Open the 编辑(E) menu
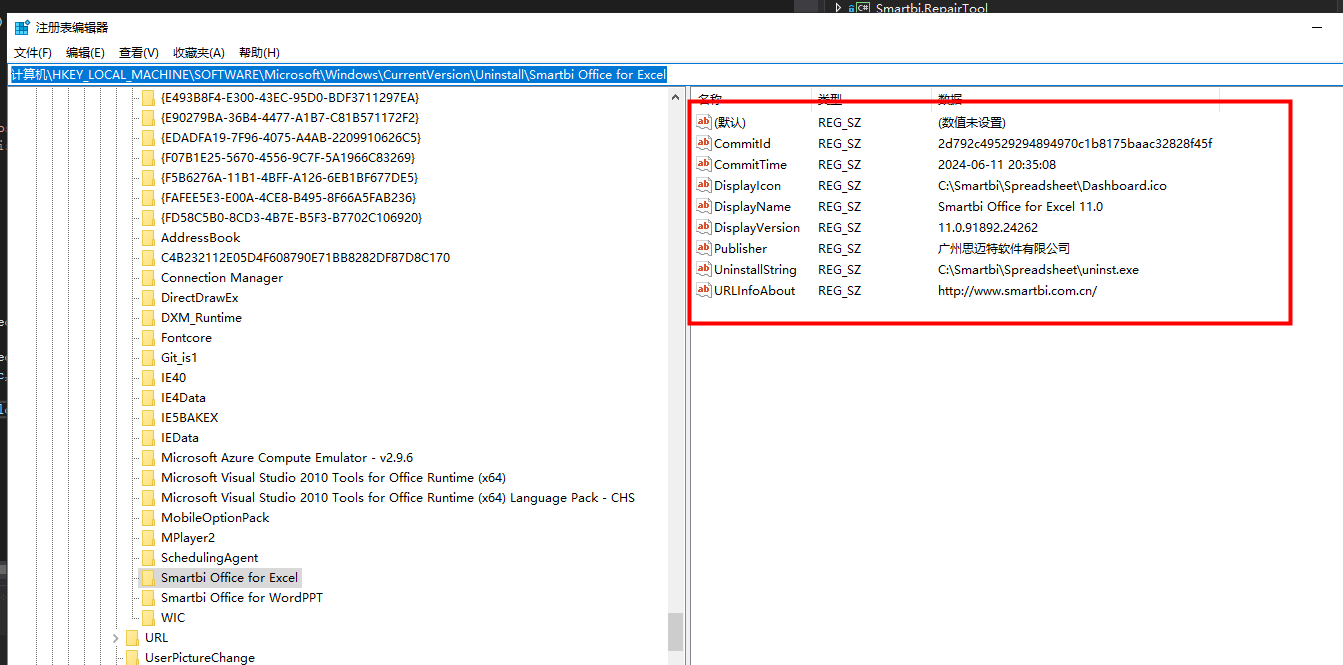This screenshot has height=665, width=1343. [x=85, y=53]
